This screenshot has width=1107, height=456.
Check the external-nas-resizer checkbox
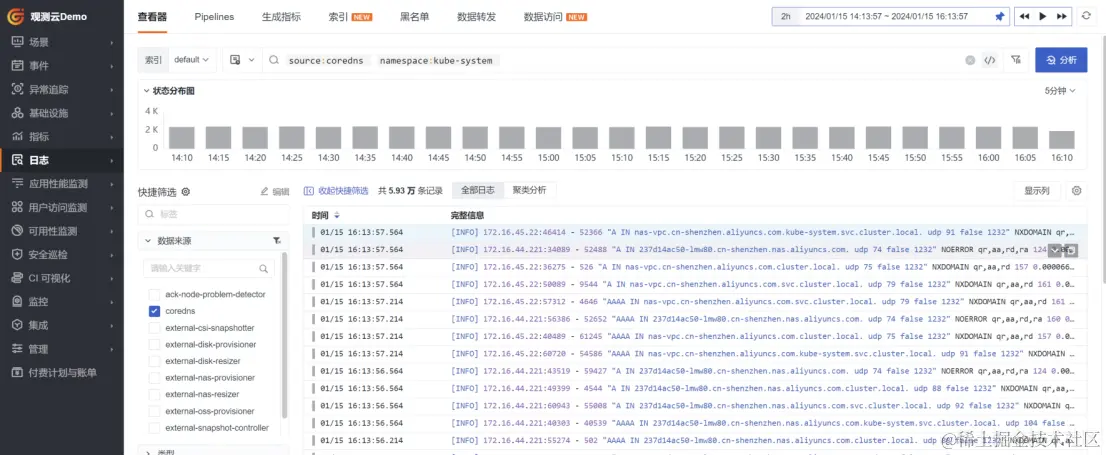tap(155, 394)
